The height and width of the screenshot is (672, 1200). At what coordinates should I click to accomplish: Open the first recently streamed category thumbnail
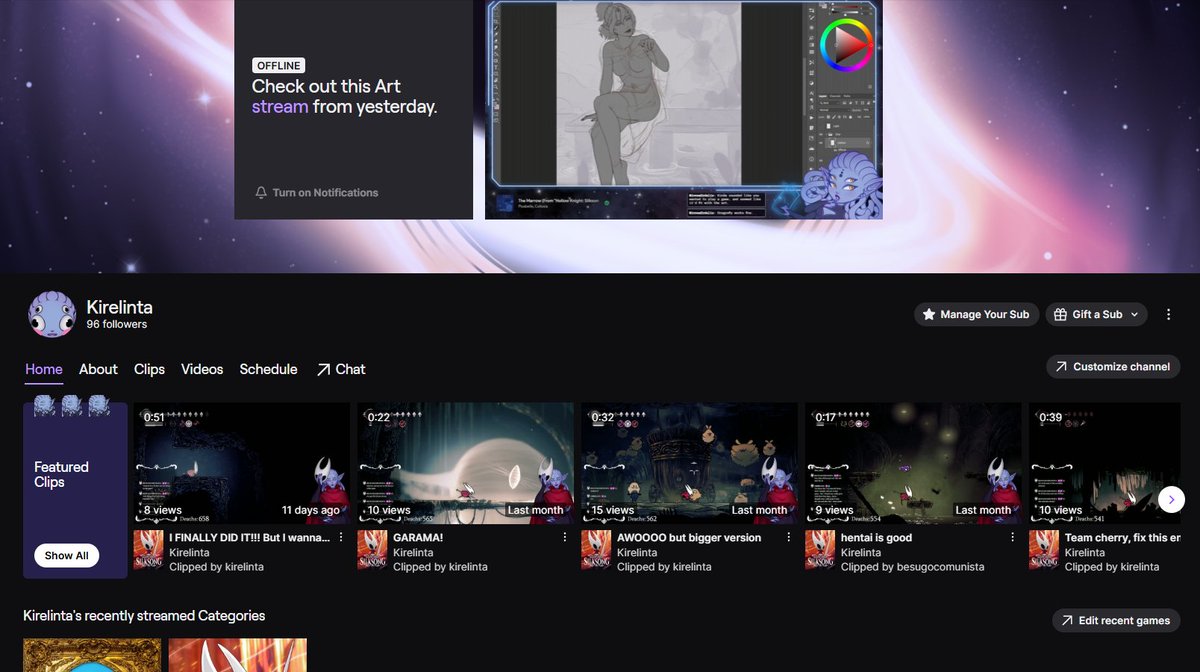[x=92, y=655]
